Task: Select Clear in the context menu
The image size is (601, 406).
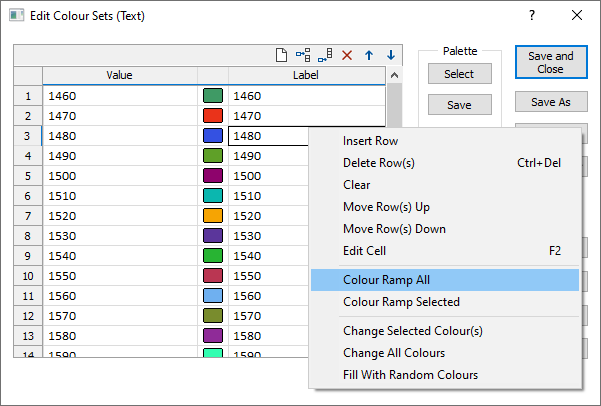Action: click(445, 185)
